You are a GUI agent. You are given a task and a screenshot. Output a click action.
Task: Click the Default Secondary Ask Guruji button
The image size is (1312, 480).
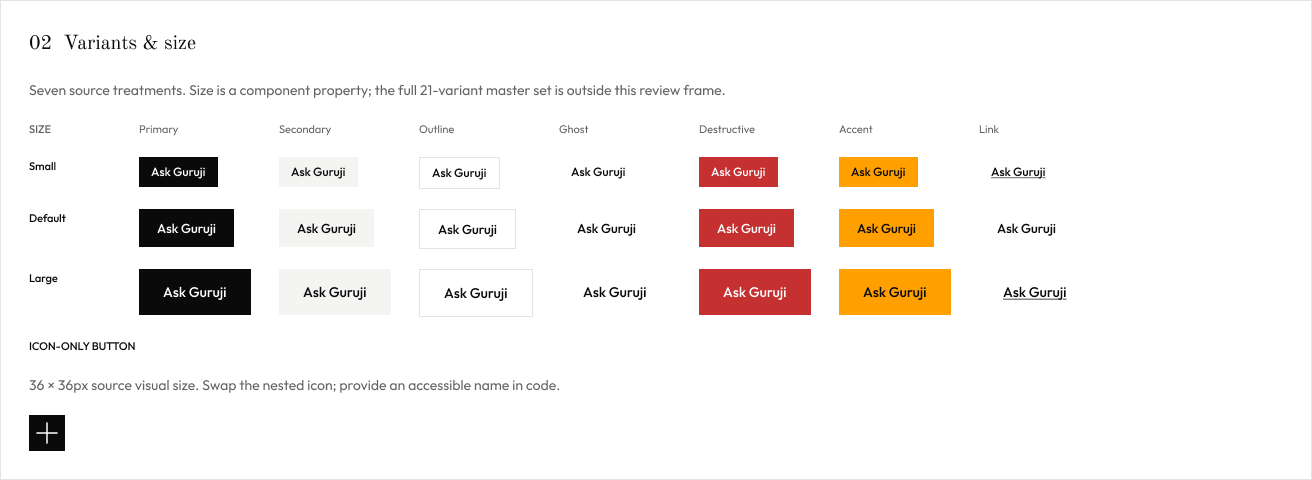(x=326, y=228)
